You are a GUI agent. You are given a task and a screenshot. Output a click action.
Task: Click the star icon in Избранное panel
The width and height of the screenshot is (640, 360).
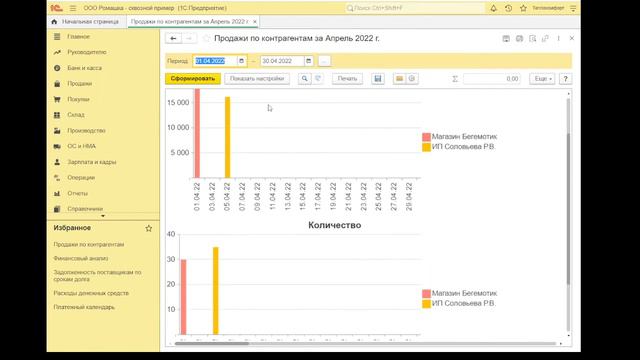point(149,229)
